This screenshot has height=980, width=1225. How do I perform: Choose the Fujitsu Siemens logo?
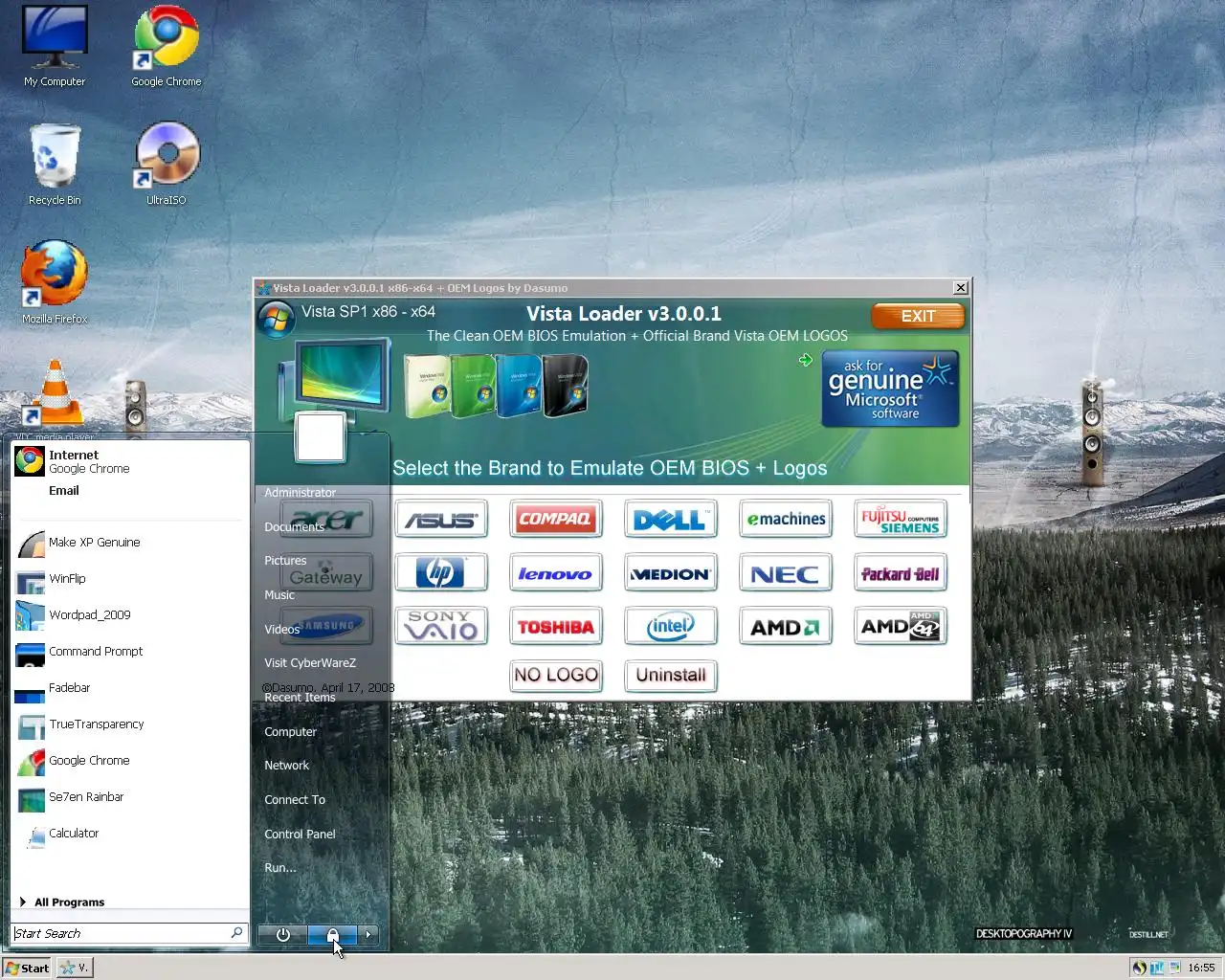(x=900, y=520)
